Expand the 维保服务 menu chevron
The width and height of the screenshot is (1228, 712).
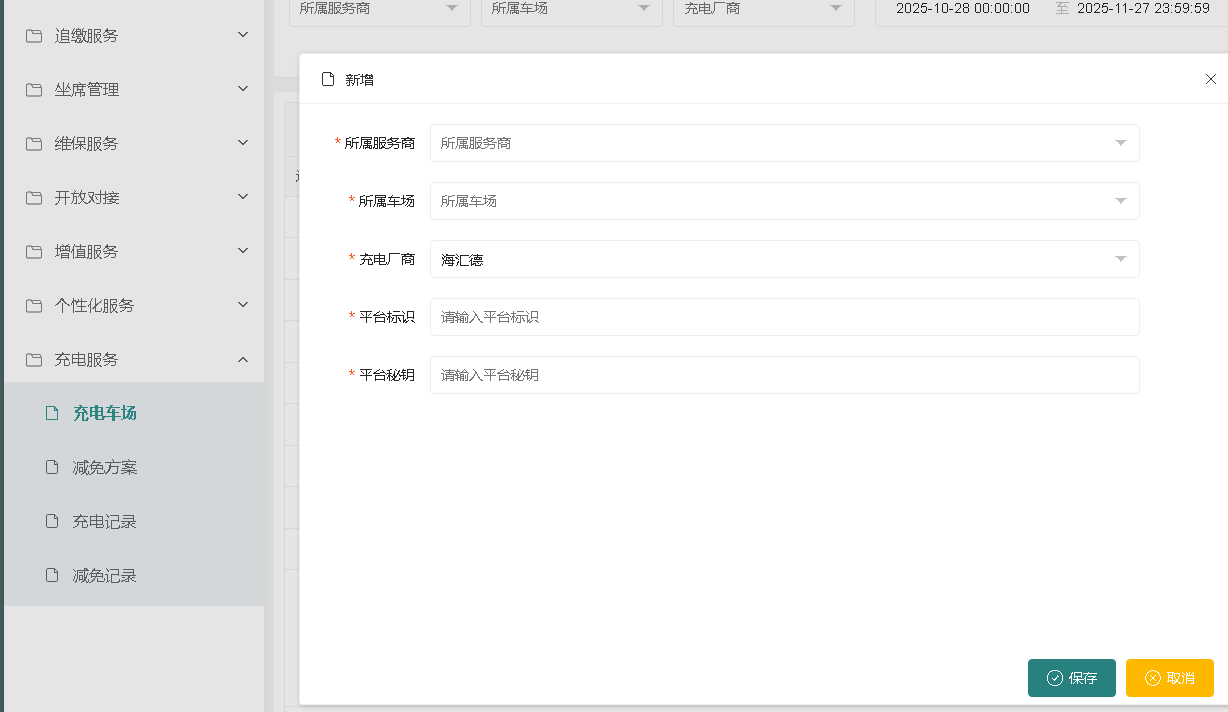pos(243,143)
